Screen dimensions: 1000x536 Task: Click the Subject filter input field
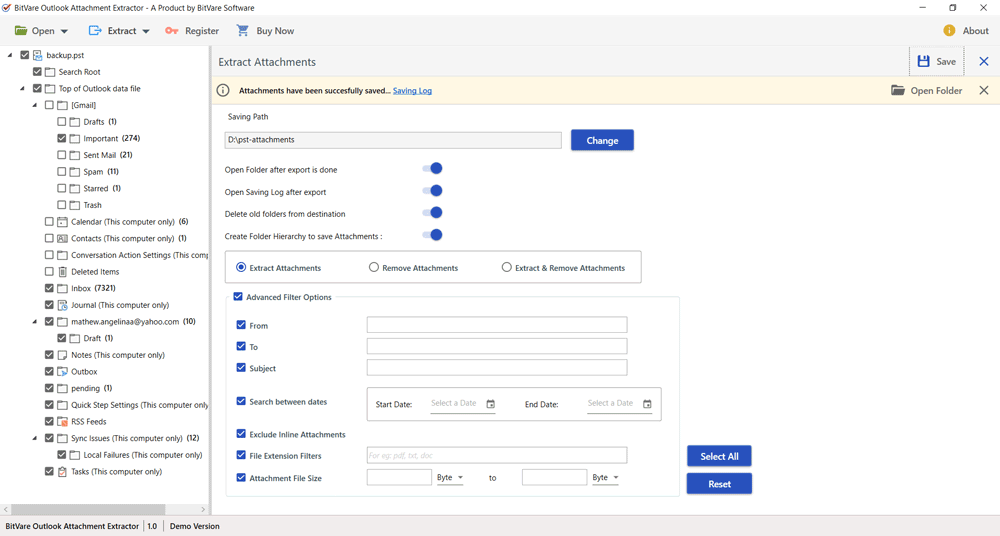(497, 368)
